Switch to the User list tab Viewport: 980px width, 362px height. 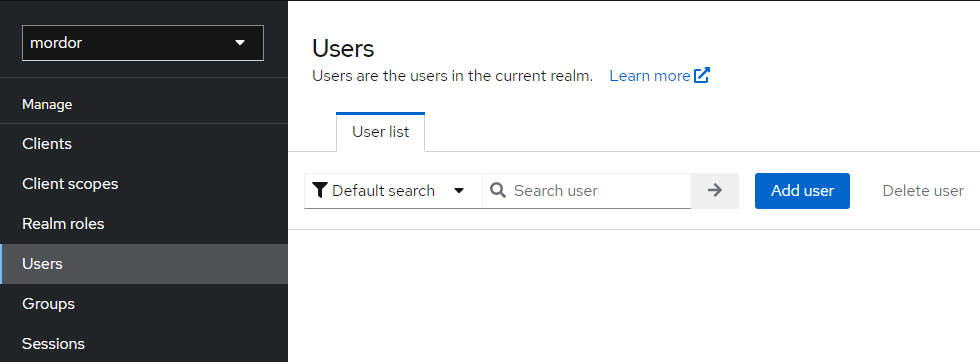pos(381,132)
